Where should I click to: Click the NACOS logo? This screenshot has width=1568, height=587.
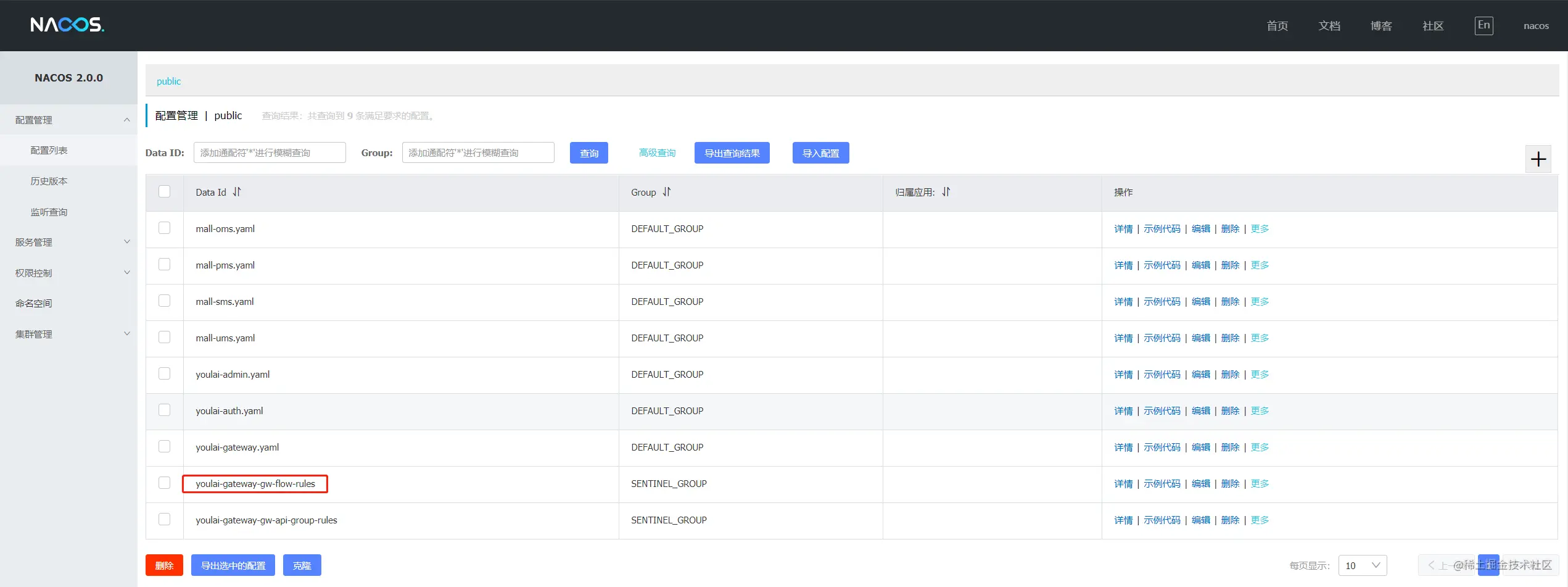coord(67,25)
